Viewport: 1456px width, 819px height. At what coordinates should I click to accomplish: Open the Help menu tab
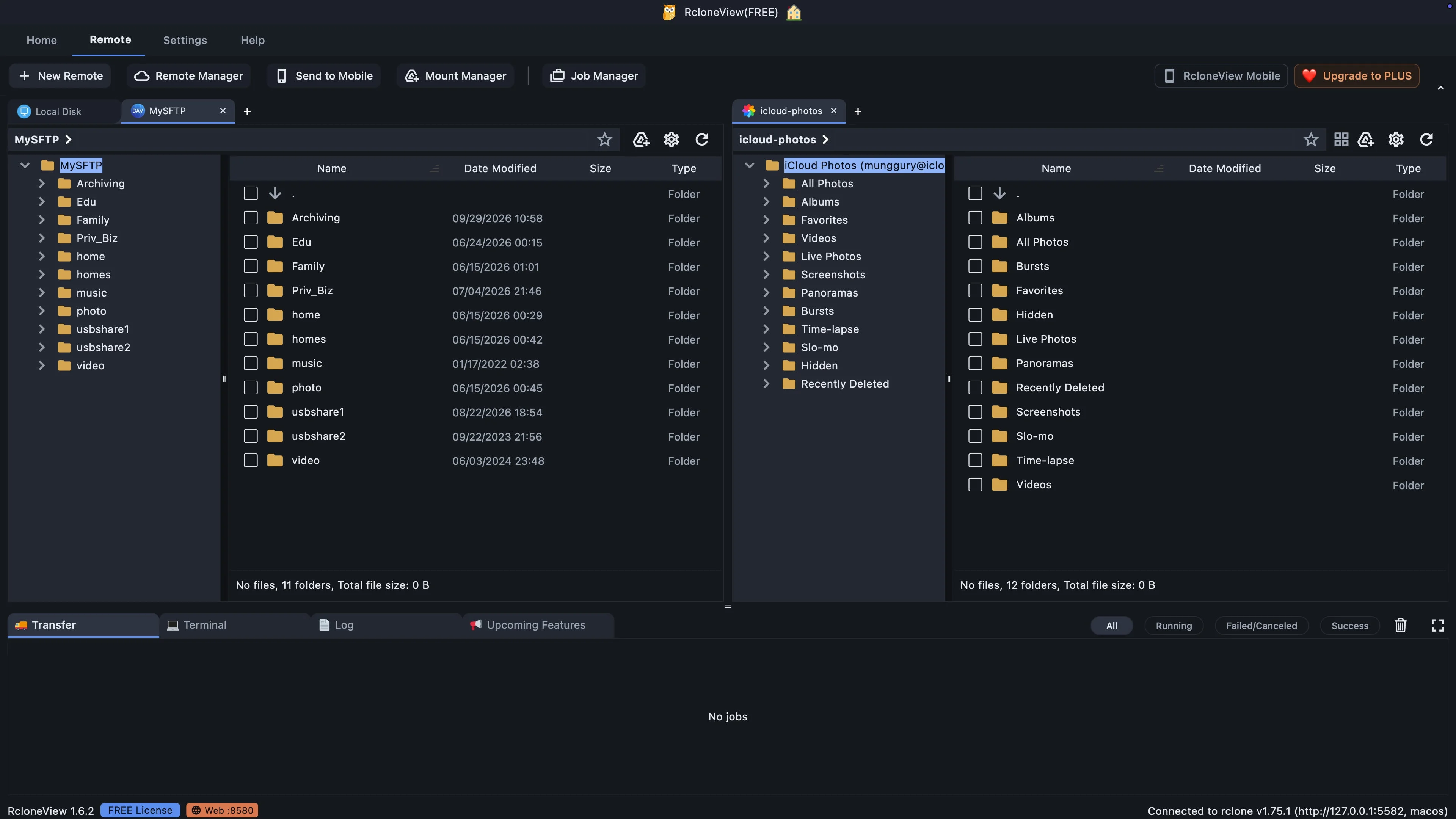tap(253, 40)
